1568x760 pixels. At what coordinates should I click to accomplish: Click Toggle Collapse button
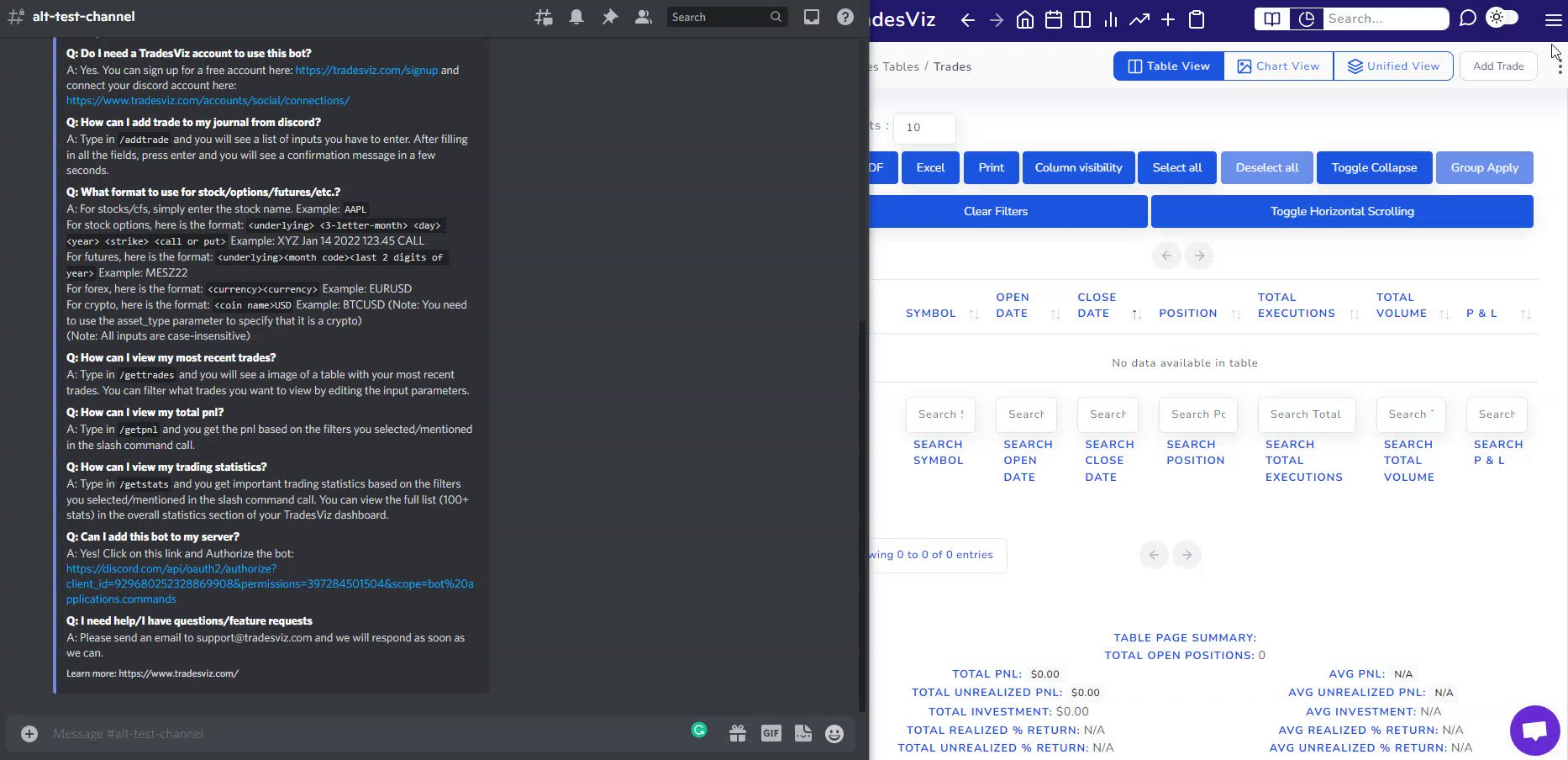(1375, 167)
